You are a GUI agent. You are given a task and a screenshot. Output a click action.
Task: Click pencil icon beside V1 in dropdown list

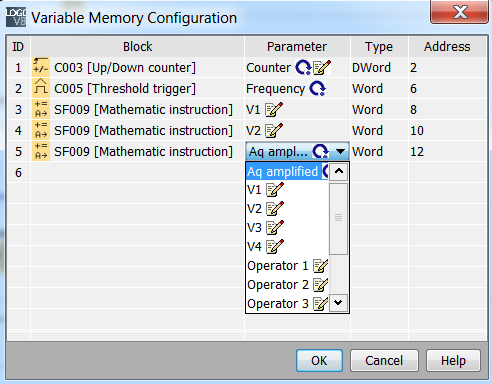[x=275, y=190]
